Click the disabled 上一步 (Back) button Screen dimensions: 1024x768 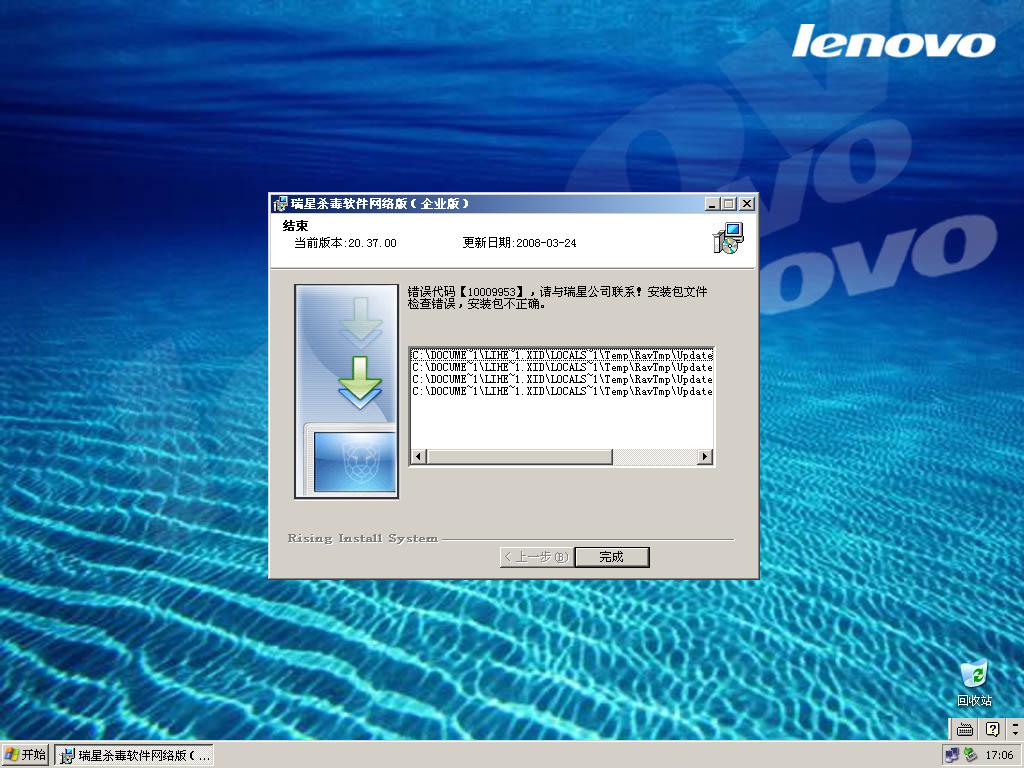pos(537,557)
